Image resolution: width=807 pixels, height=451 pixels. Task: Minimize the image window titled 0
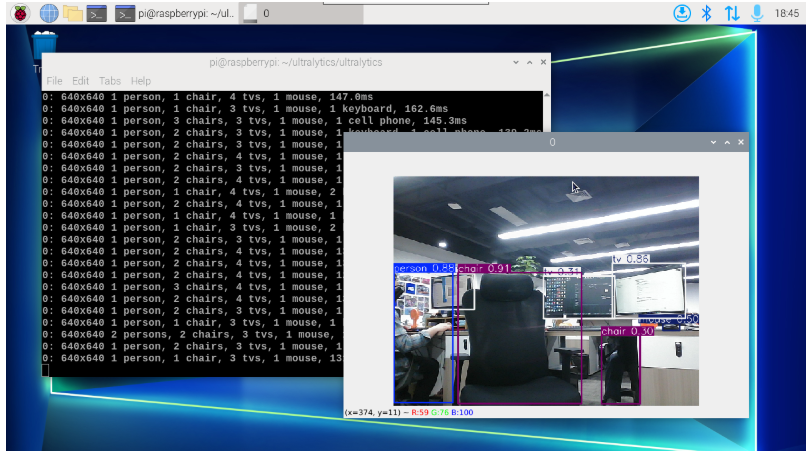[713, 142]
